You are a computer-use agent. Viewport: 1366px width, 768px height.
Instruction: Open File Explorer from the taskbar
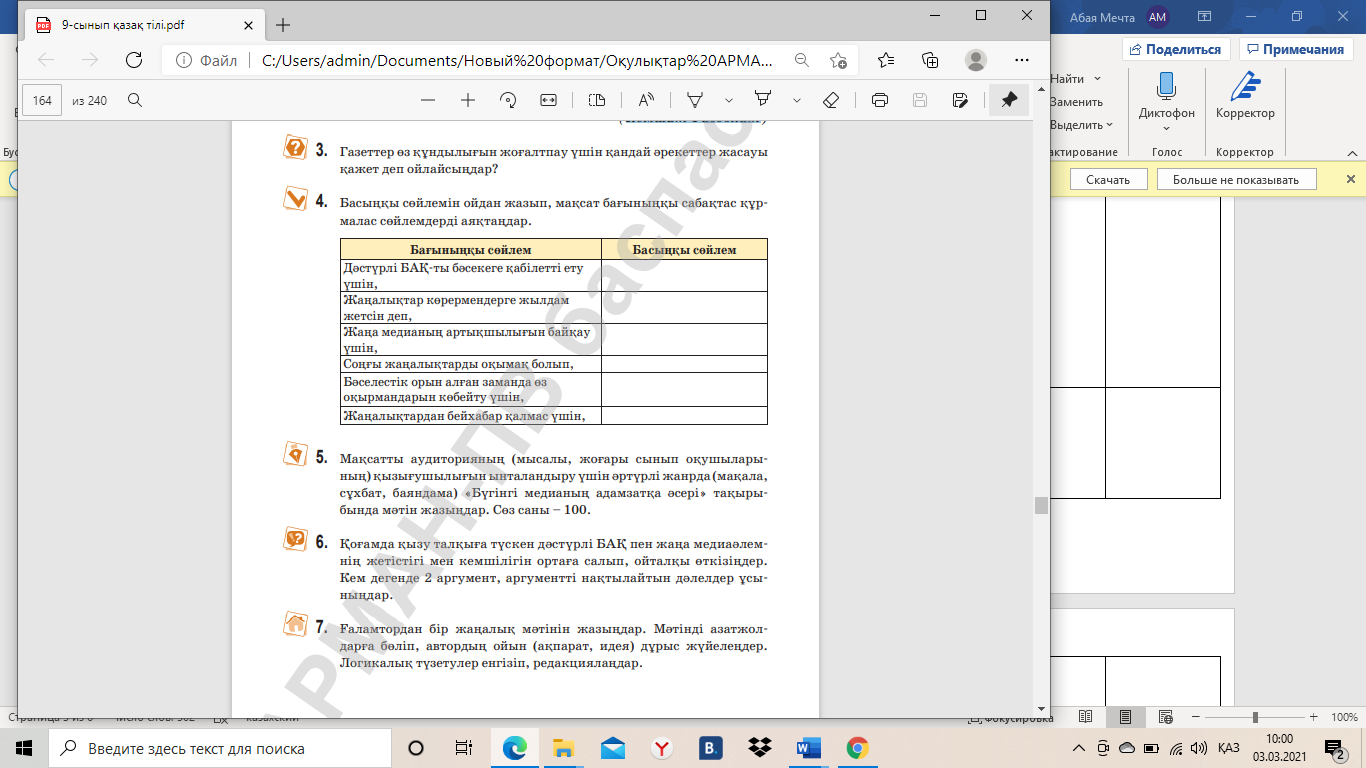point(564,748)
